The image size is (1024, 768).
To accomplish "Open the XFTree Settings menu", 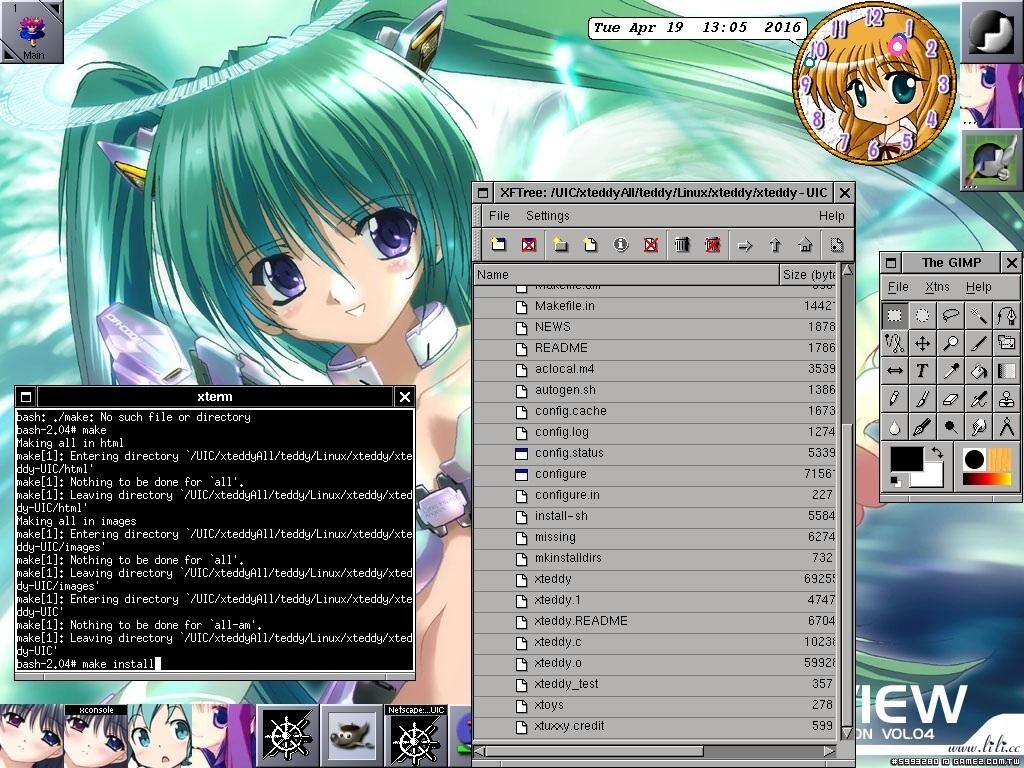I will pyautogui.click(x=547, y=215).
